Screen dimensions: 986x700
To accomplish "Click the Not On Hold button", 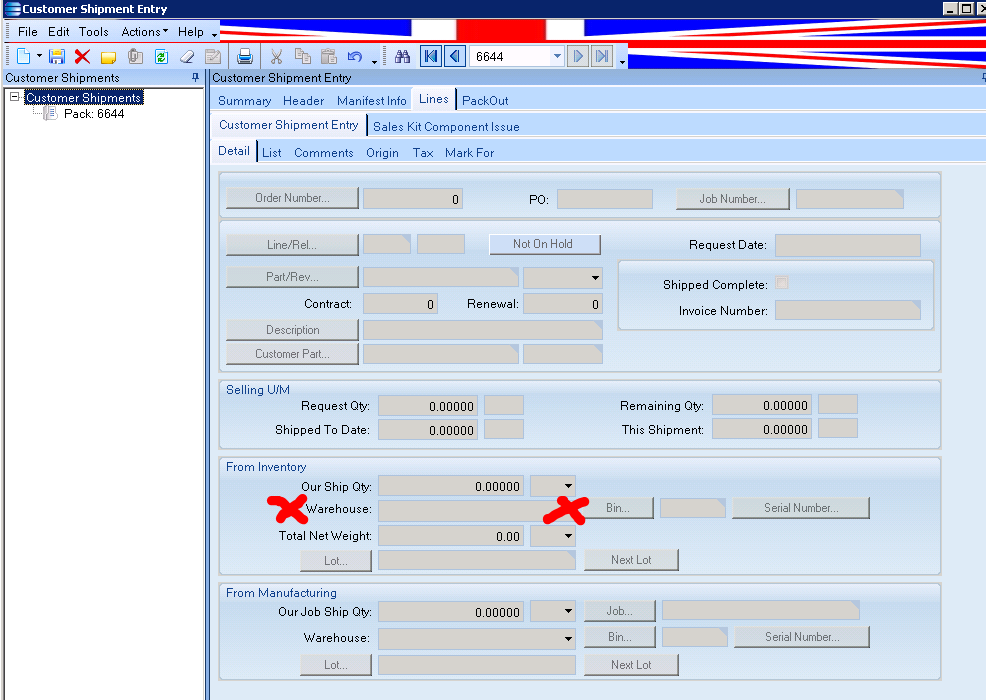I will click(545, 244).
